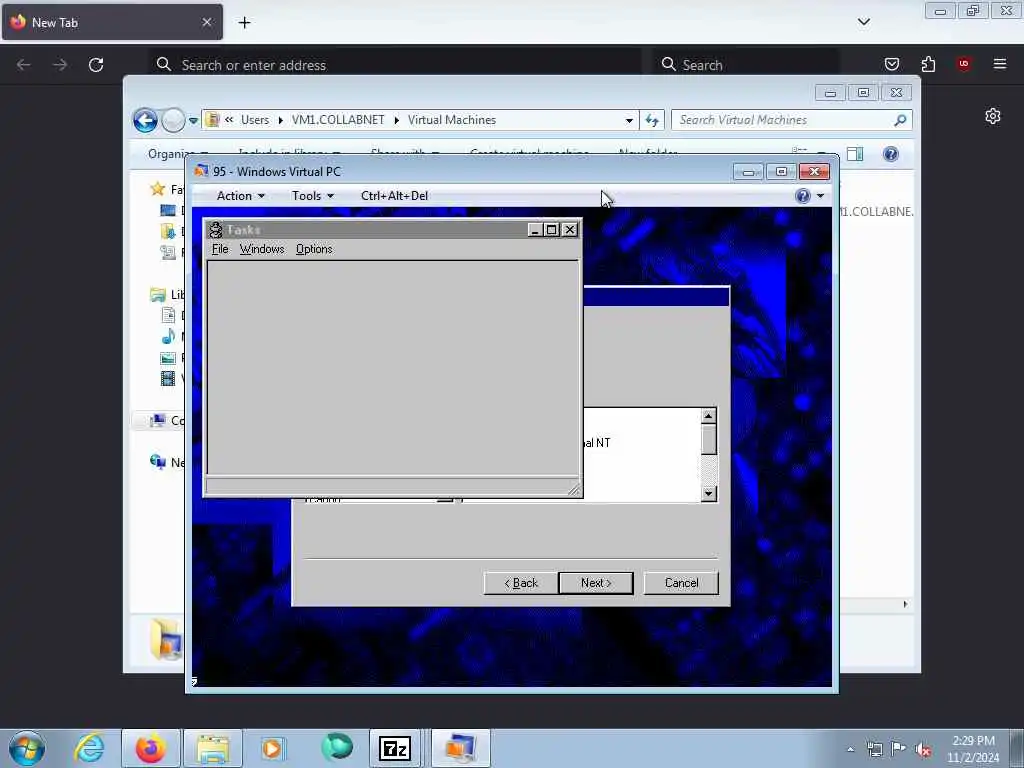Open Explorer help button
1024x768 pixels.
pyautogui.click(x=890, y=154)
